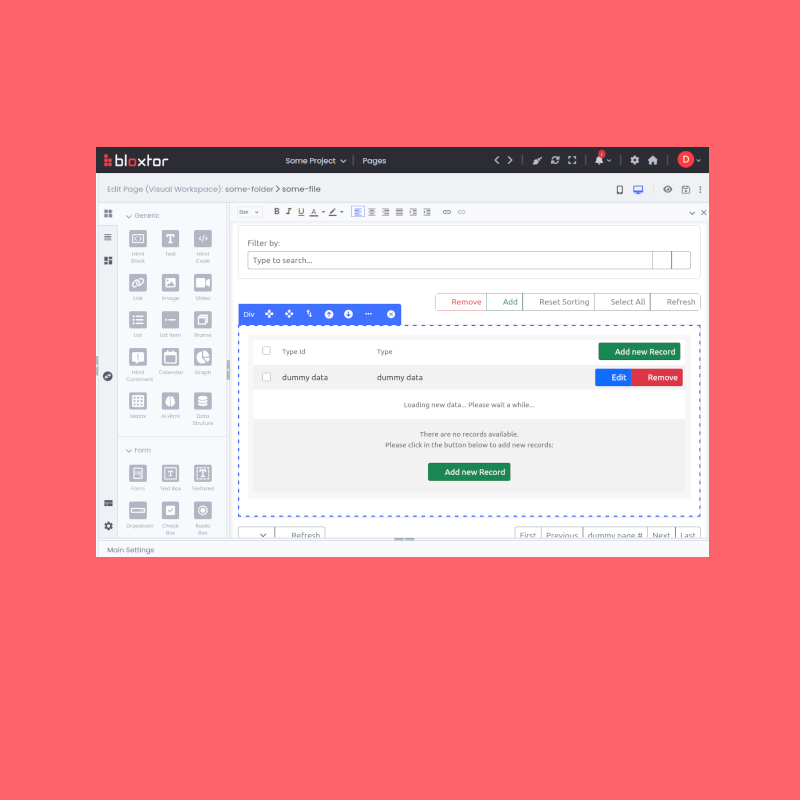800x800 pixels.
Task: Focus the Type to search filter field
Action: click(449, 260)
